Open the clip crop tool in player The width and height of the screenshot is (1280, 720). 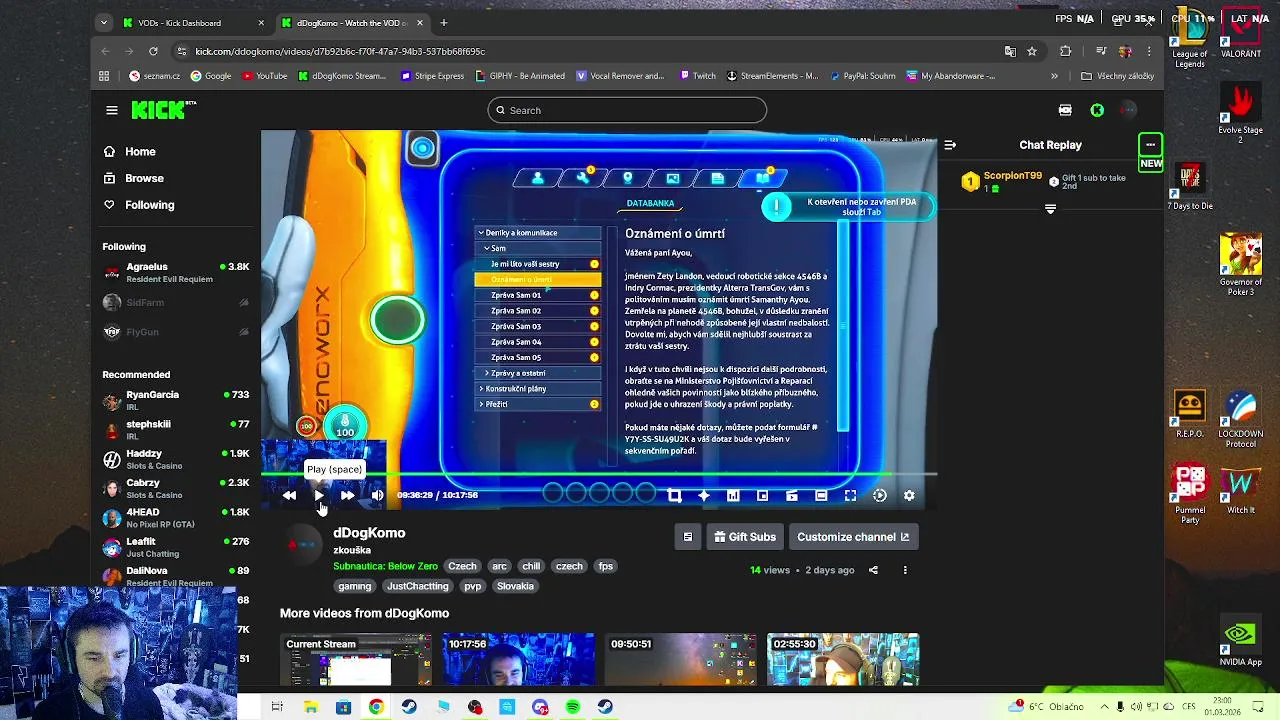click(x=674, y=495)
